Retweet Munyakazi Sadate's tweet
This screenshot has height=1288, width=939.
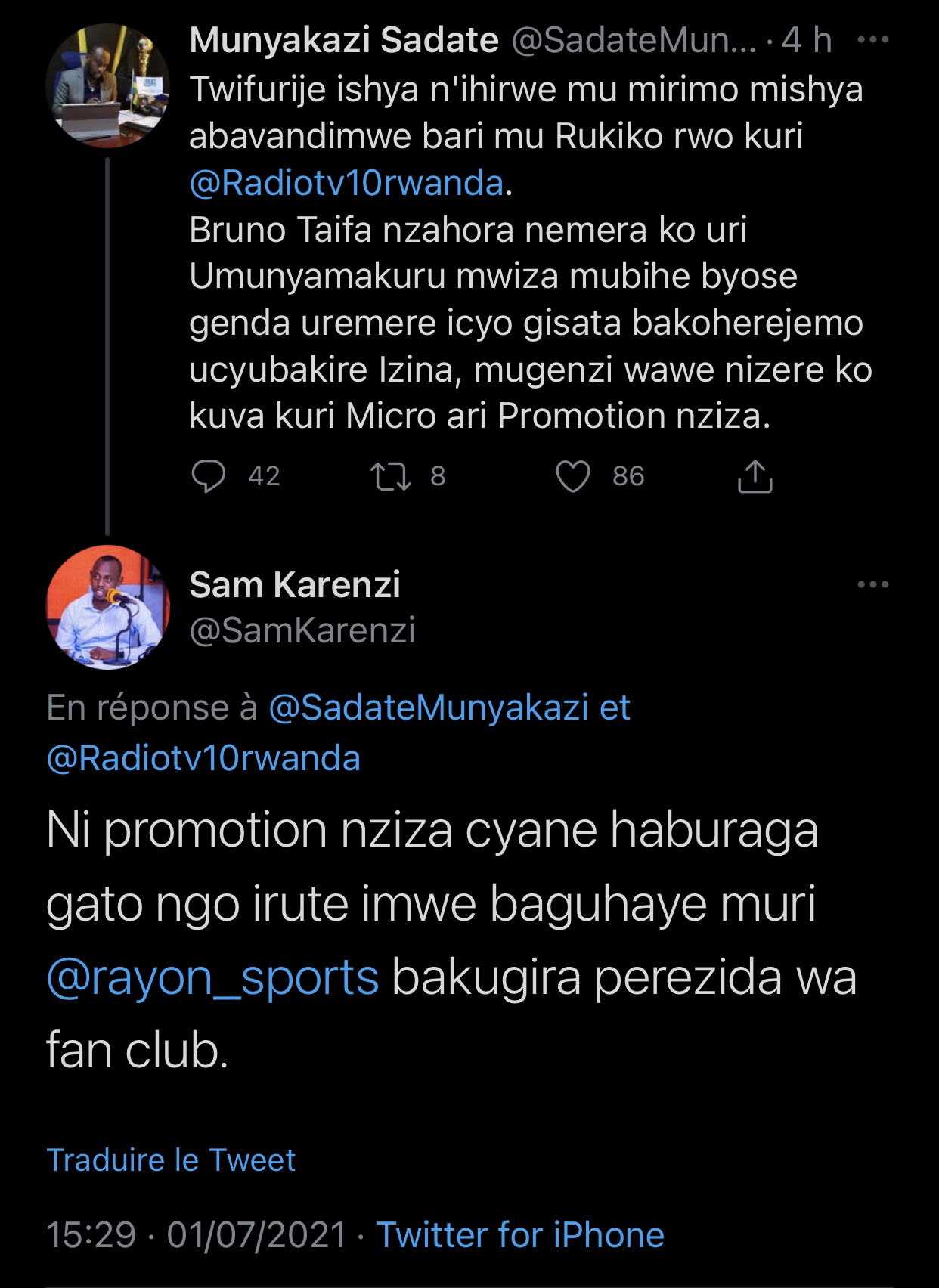(391, 476)
